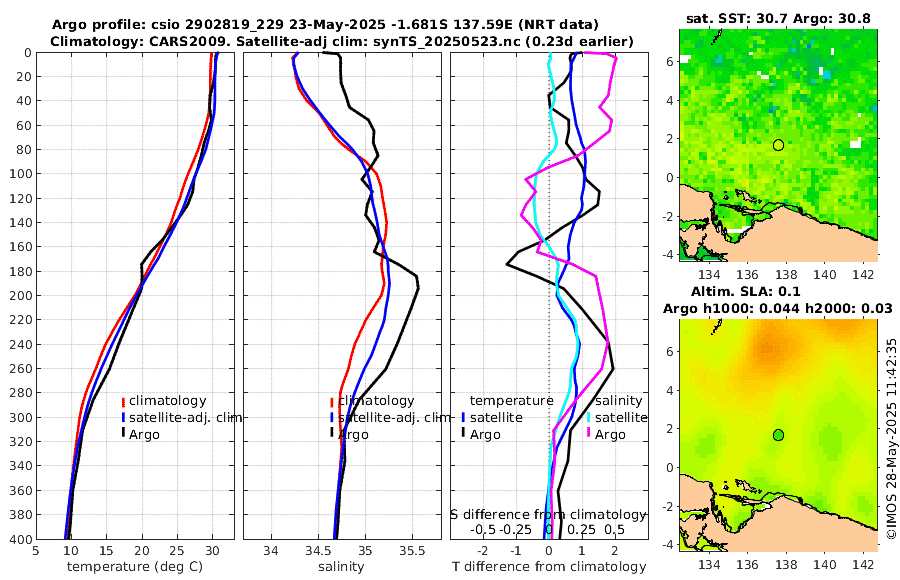Click 'T difference from climatology' axis label

pos(549,567)
